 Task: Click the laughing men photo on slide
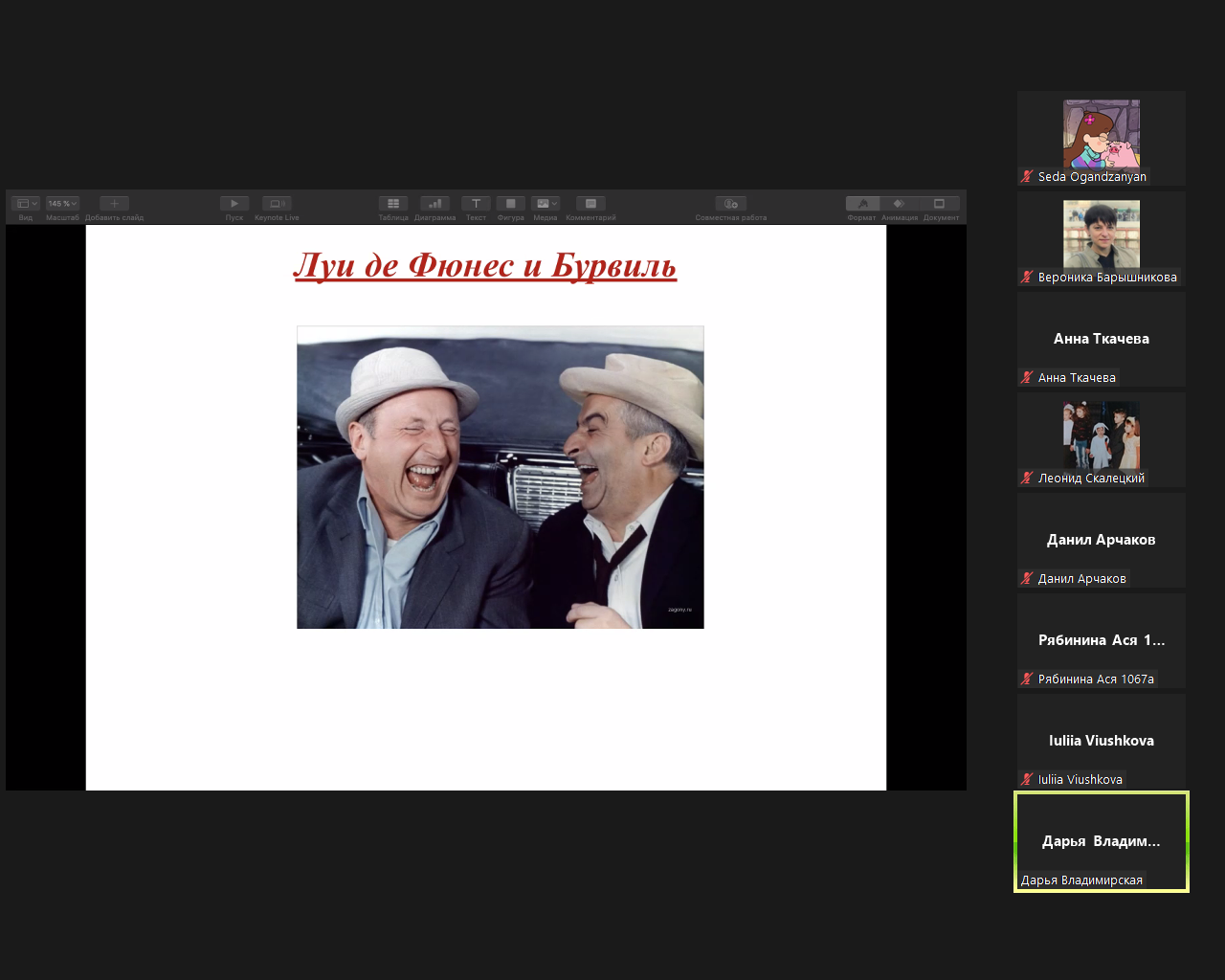[x=500, y=477]
